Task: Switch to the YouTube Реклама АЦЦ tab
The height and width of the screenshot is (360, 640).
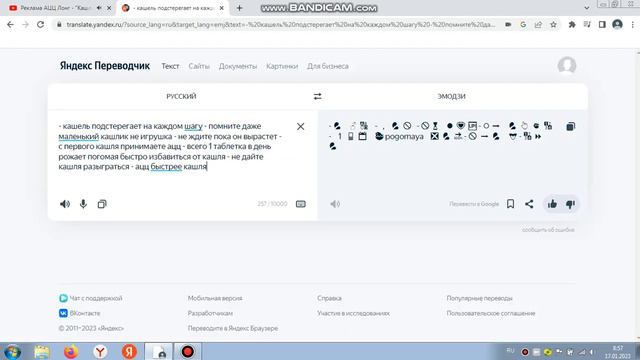Action: [55, 8]
